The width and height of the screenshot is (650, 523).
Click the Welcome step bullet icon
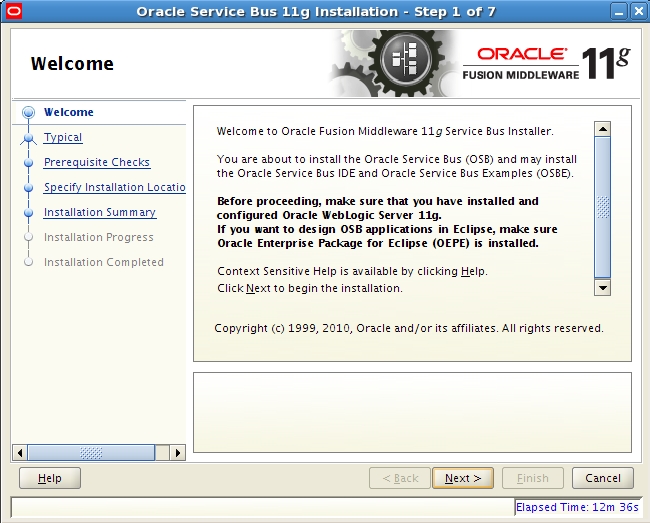coord(28,113)
